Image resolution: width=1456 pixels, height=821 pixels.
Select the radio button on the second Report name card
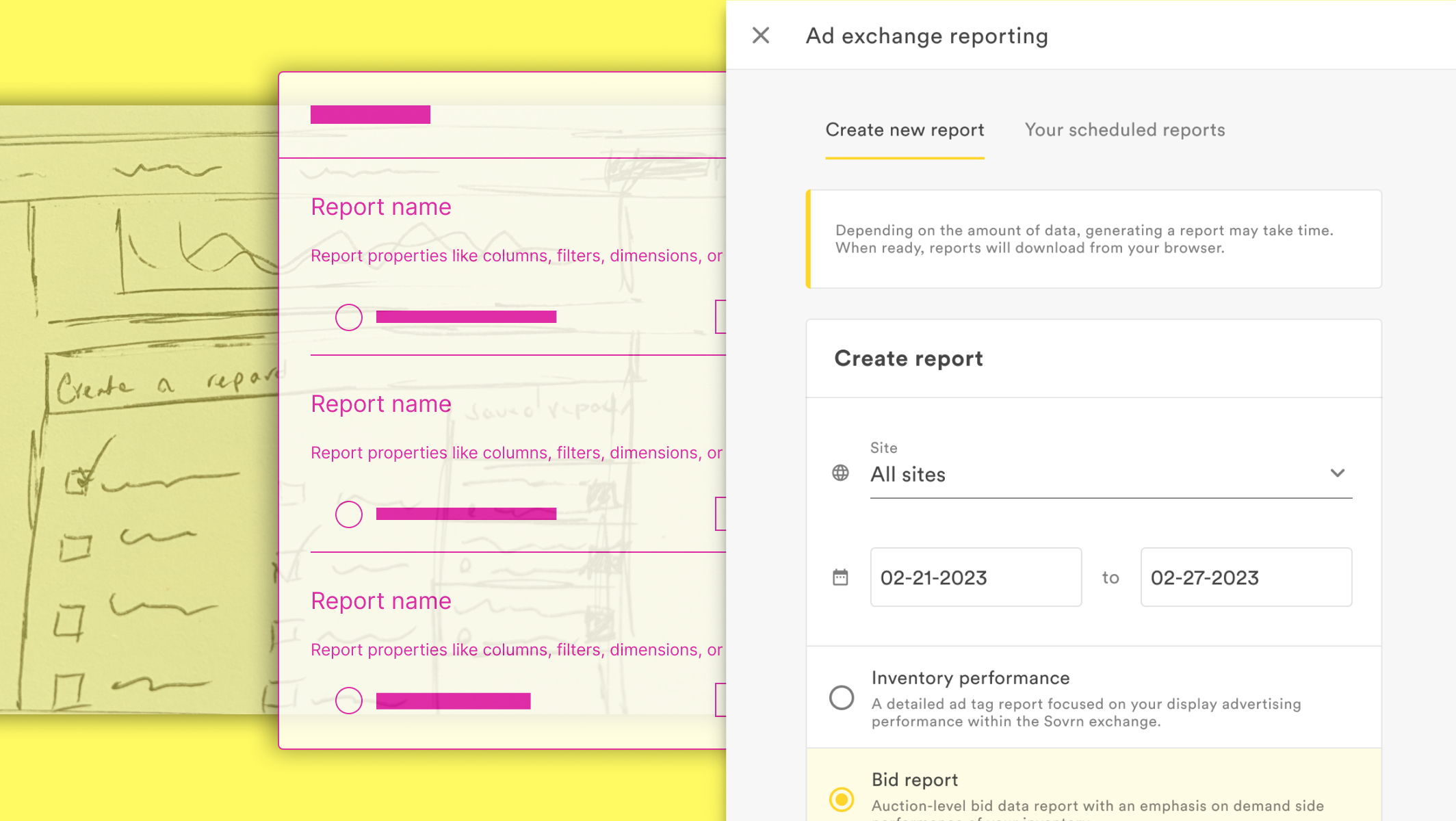(349, 514)
